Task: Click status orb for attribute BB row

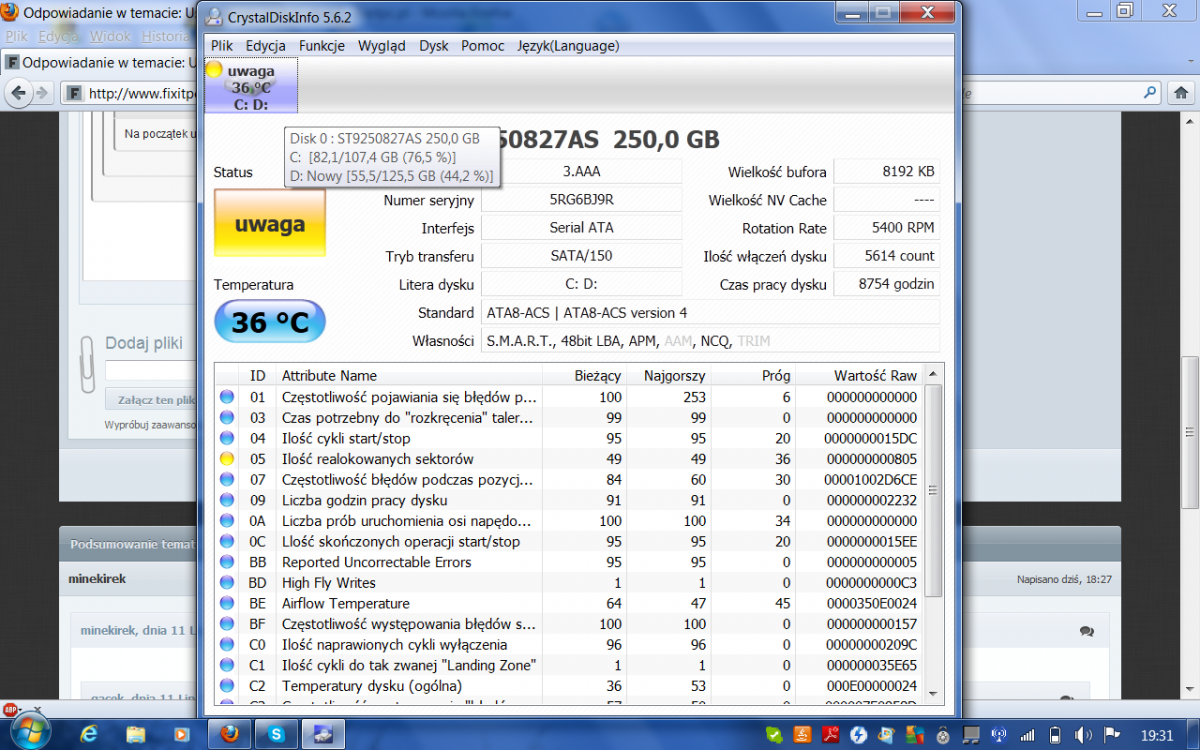Action: [x=227, y=562]
